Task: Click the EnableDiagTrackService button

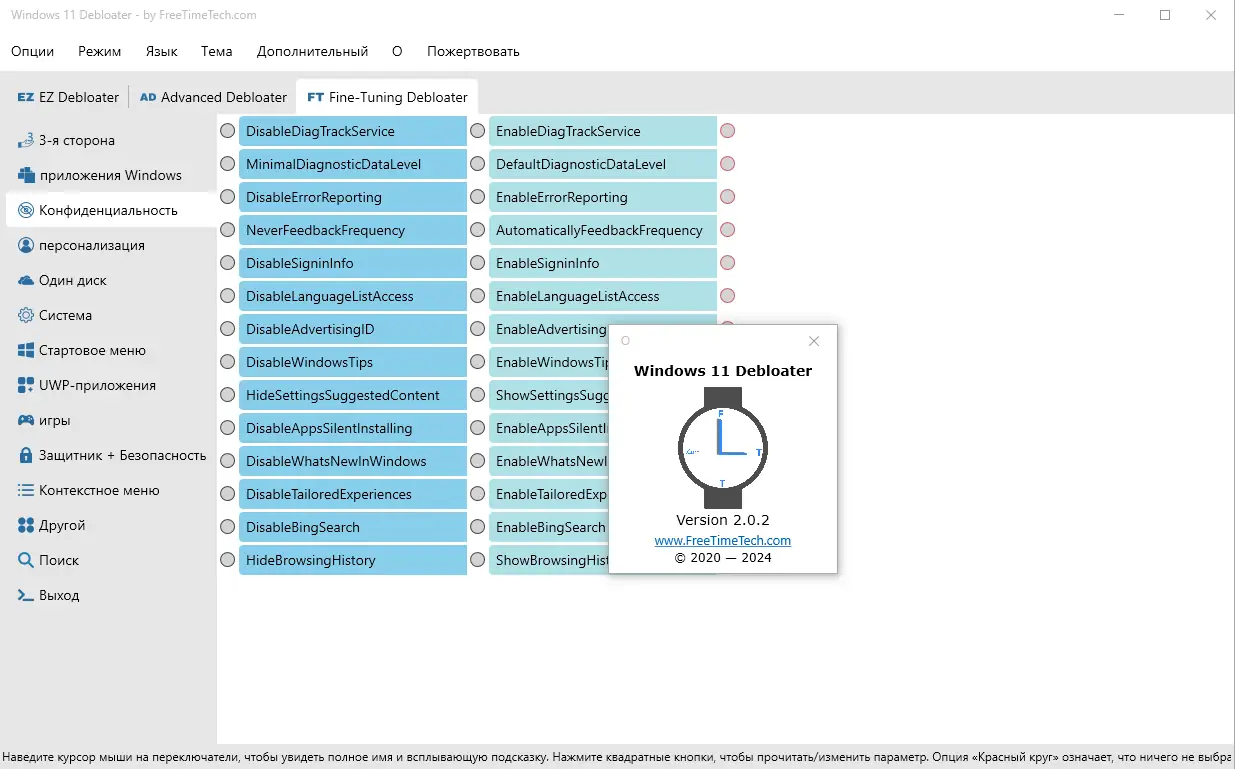Action: point(603,131)
